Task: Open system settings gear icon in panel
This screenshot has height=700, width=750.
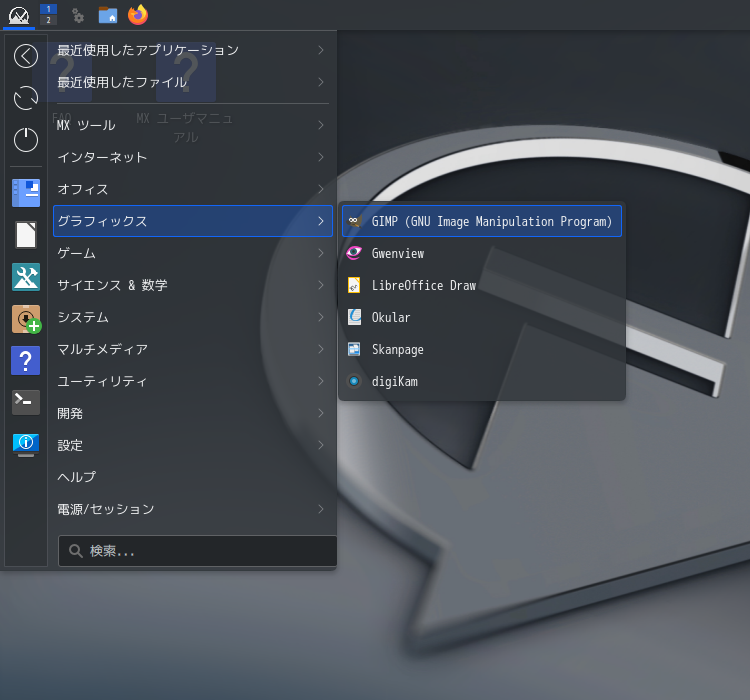Action: point(78,16)
